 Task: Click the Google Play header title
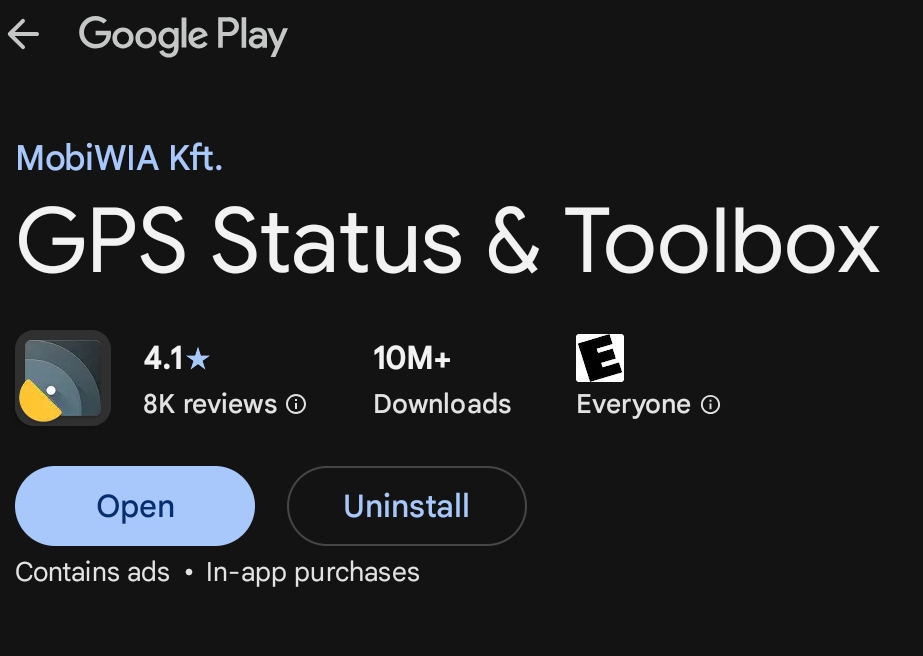point(182,35)
